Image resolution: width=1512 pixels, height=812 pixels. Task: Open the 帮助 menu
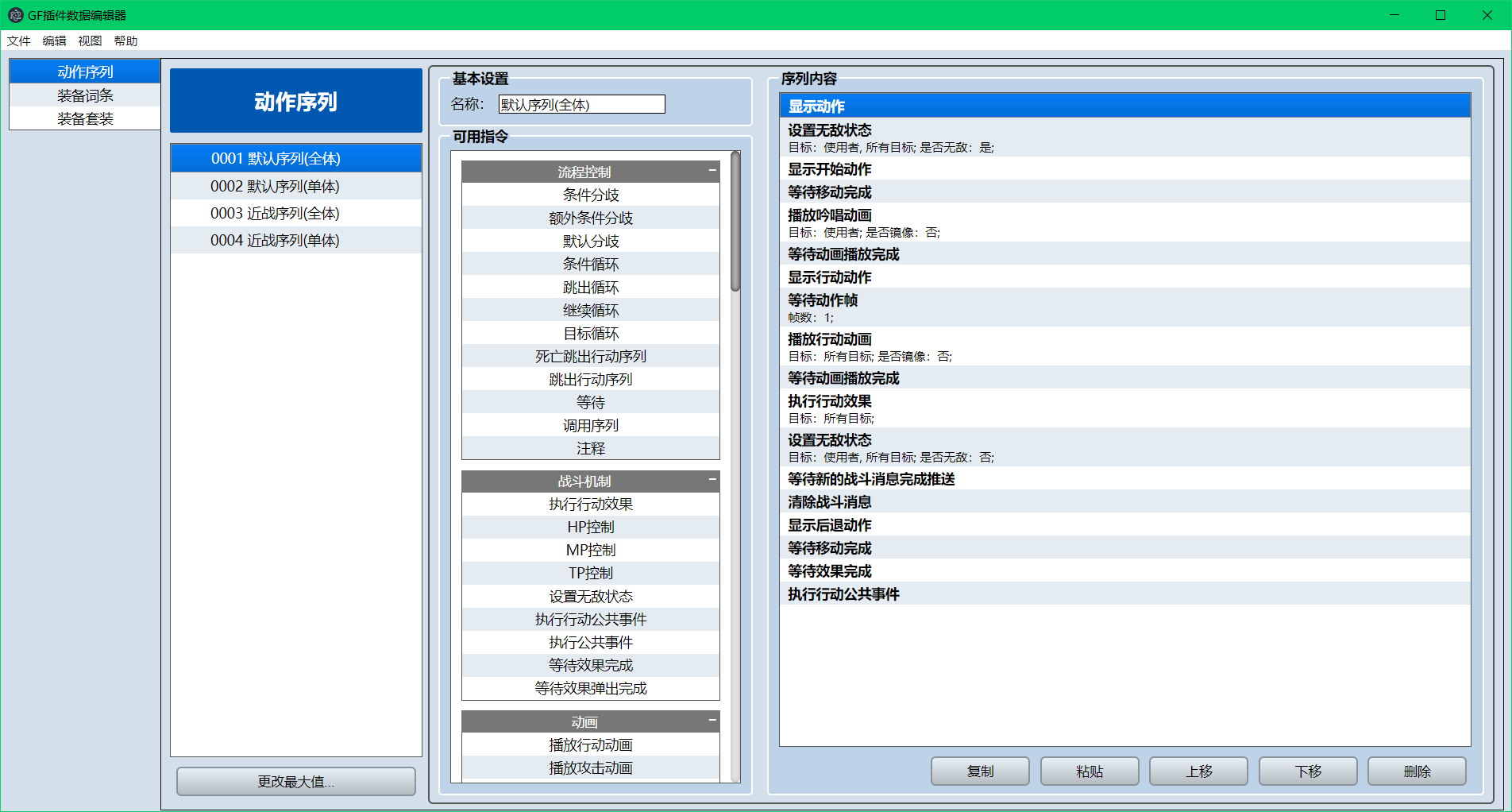125,41
